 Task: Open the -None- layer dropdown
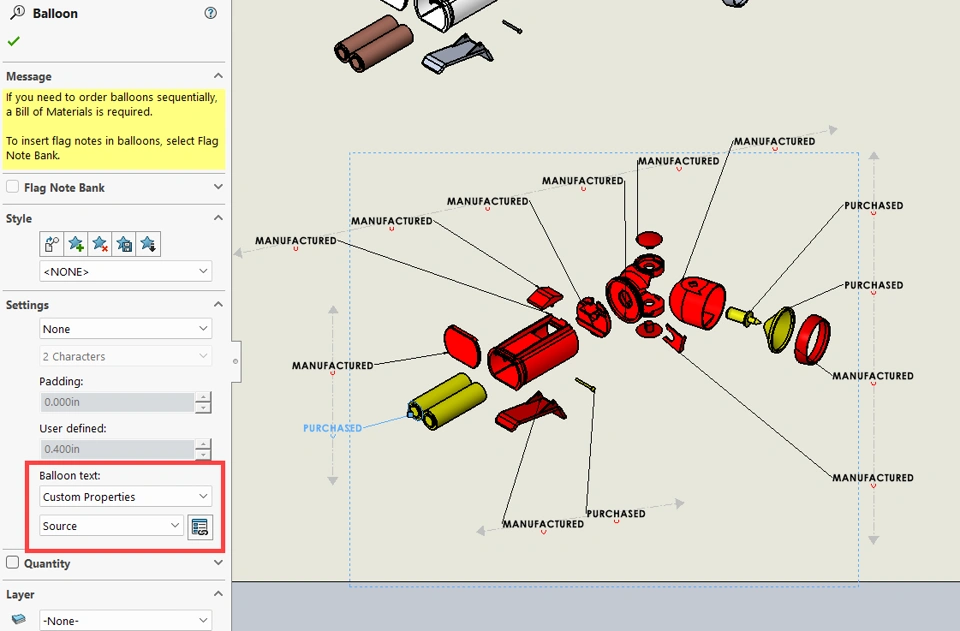pyautogui.click(x=126, y=620)
